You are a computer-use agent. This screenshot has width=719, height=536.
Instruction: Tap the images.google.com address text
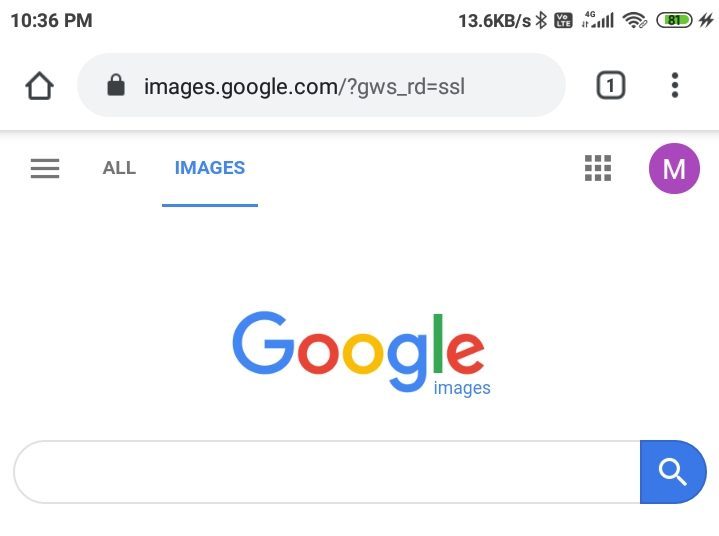[x=304, y=86]
